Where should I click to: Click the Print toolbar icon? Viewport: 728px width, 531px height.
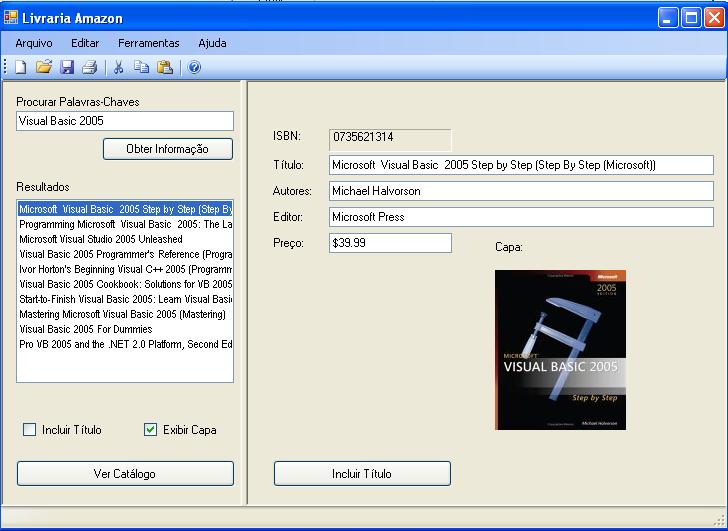pyautogui.click(x=90, y=68)
